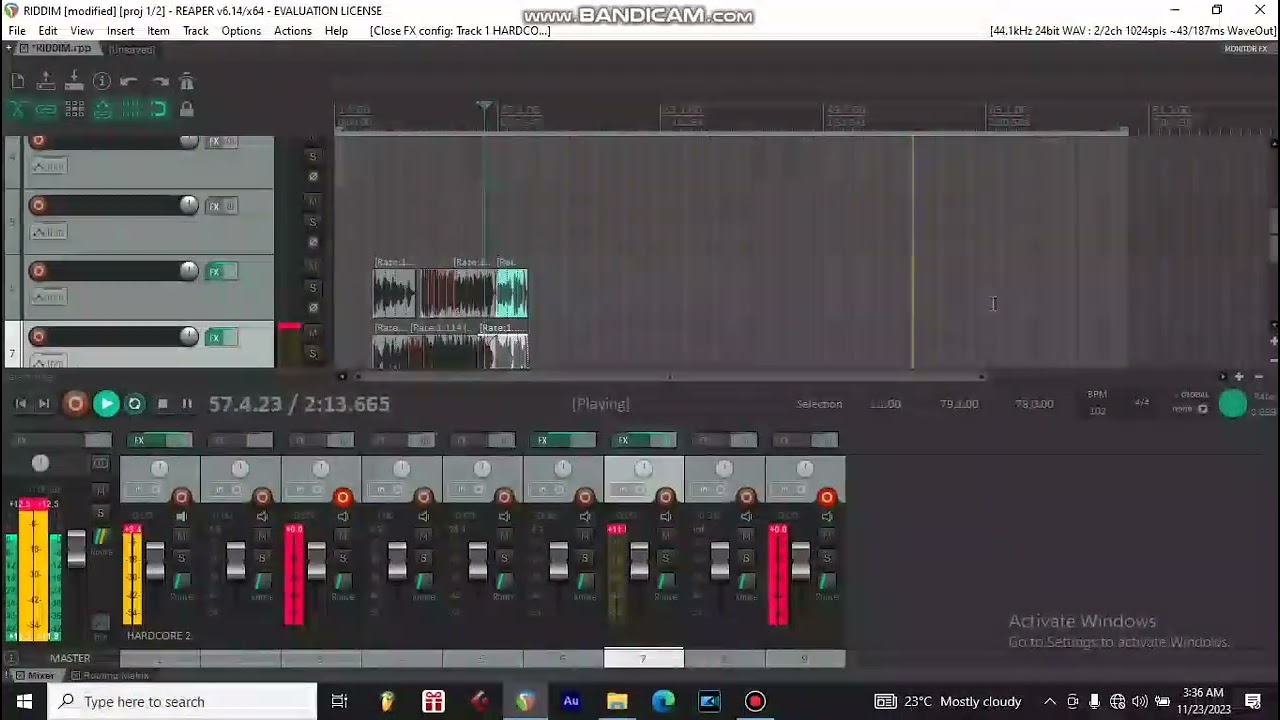Open input selector on mixer strip 7
The width and height of the screenshot is (1280, 720).
(630, 490)
